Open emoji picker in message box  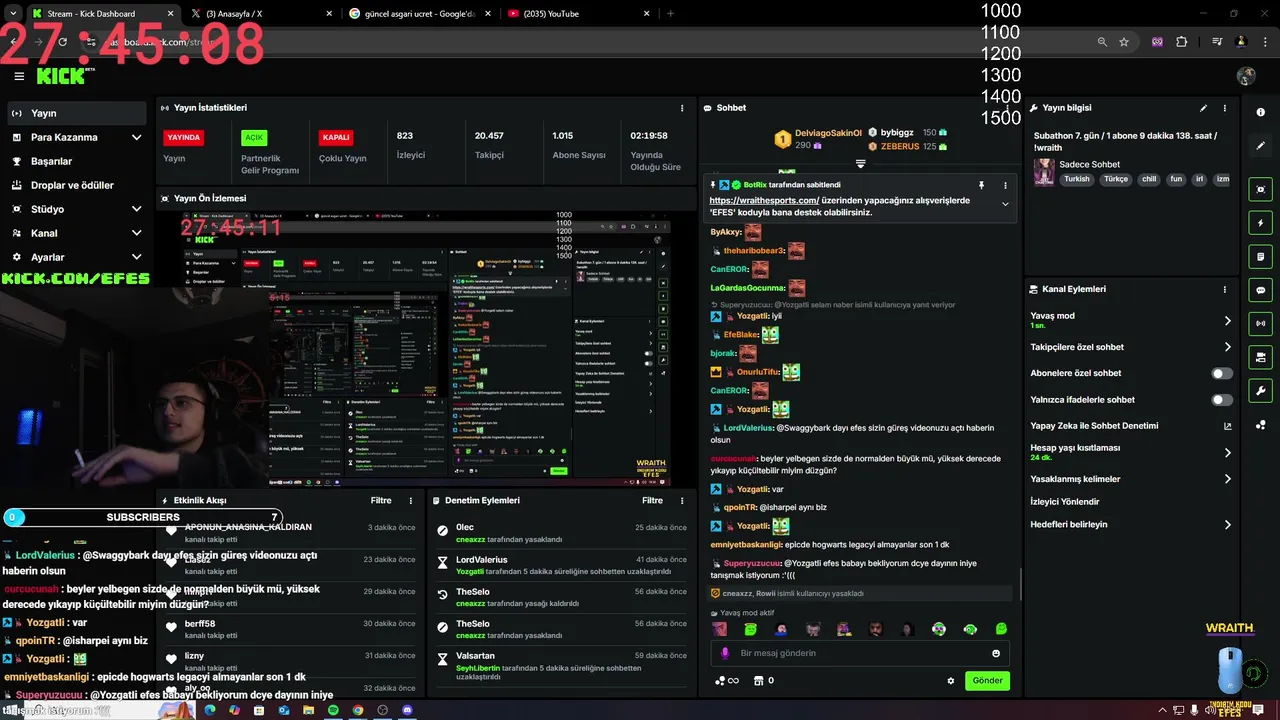(996, 653)
